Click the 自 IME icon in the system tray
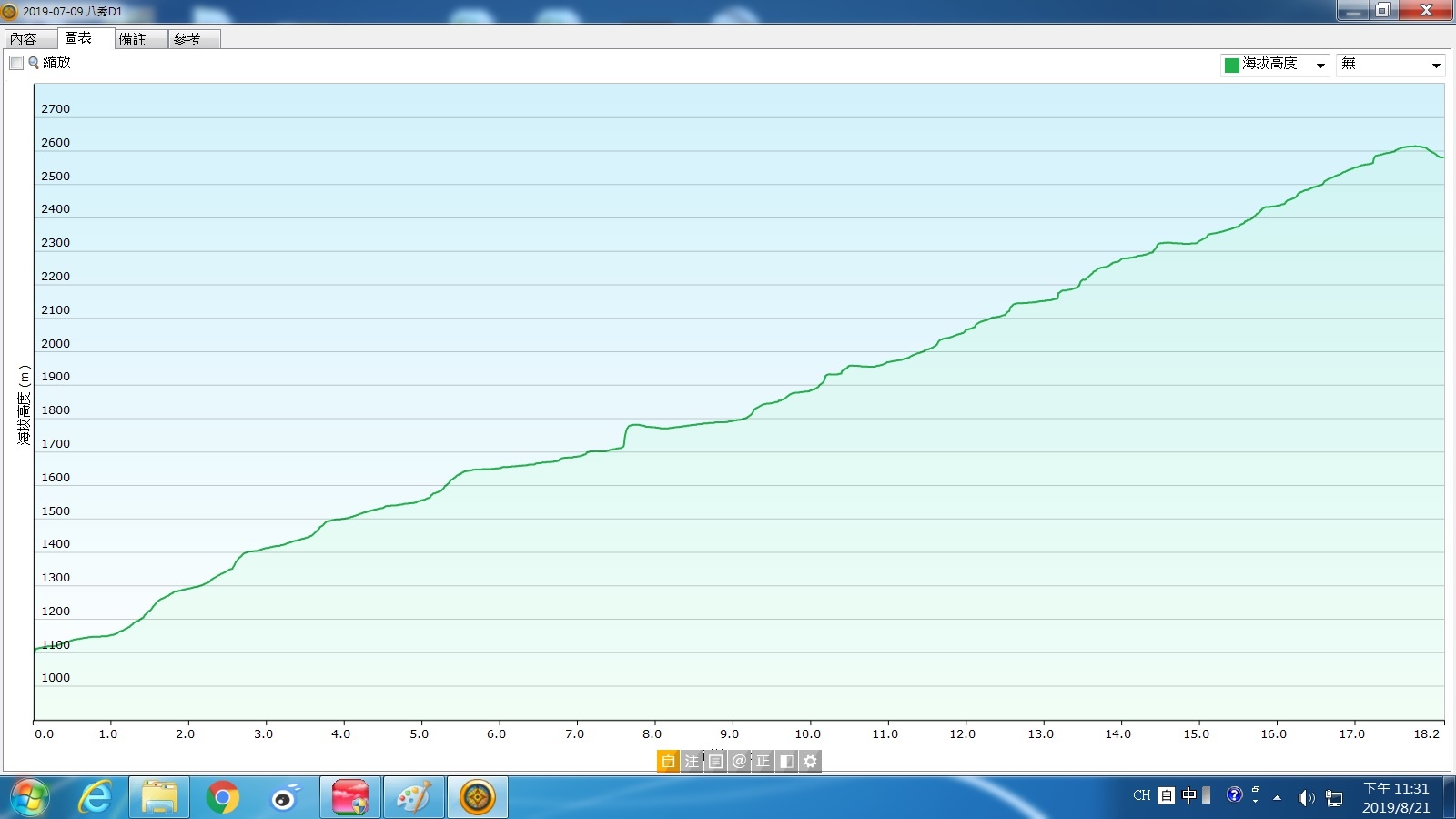 click(1167, 795)
